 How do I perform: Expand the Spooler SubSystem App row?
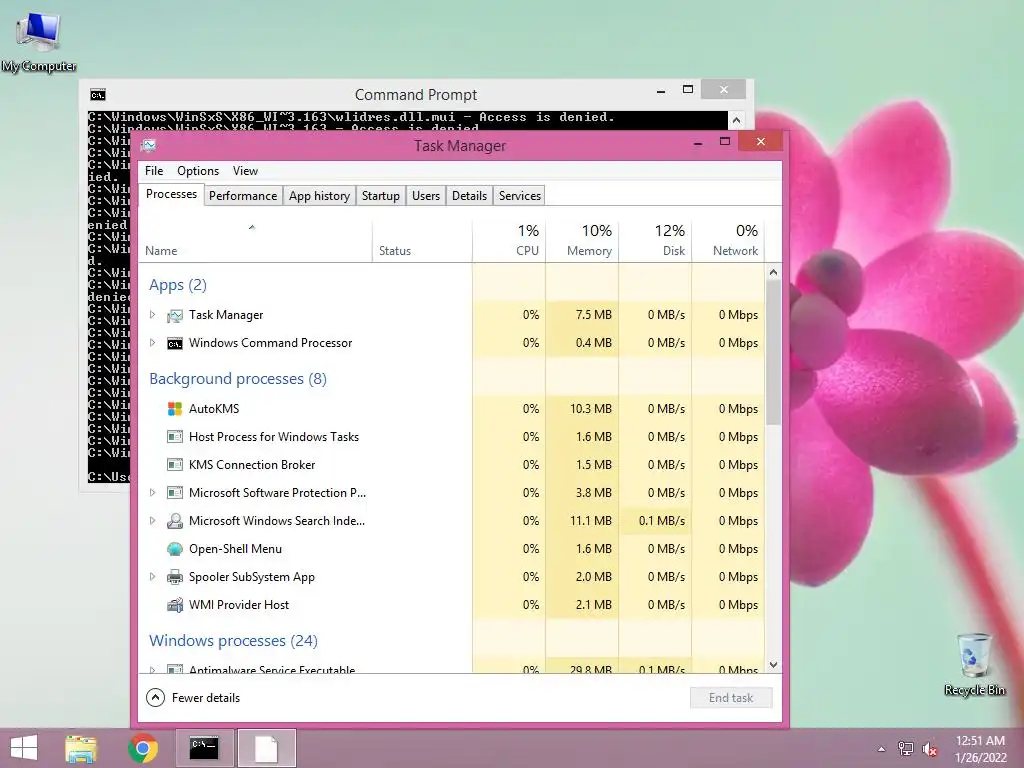[152, 577]
